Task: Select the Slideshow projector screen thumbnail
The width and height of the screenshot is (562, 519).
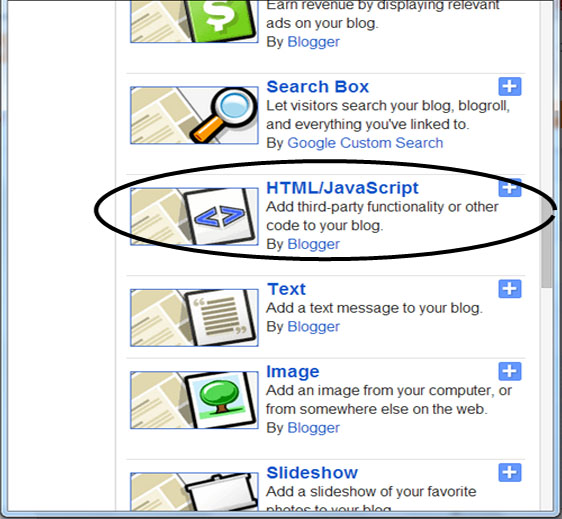Action: [x=194, y=492]
